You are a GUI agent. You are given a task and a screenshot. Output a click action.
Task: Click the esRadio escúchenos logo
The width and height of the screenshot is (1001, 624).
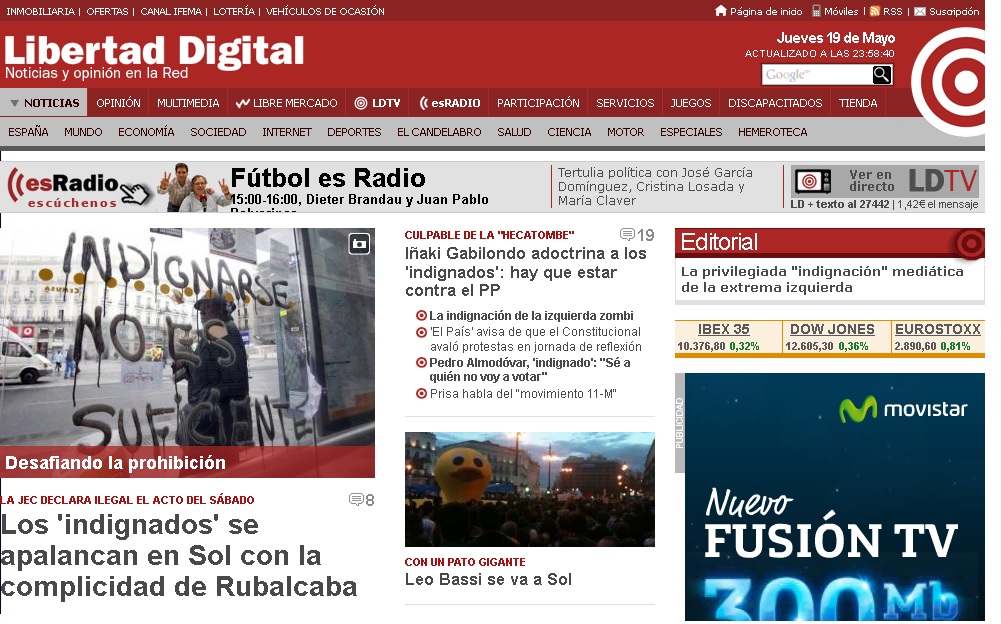[x=73, y=187]
